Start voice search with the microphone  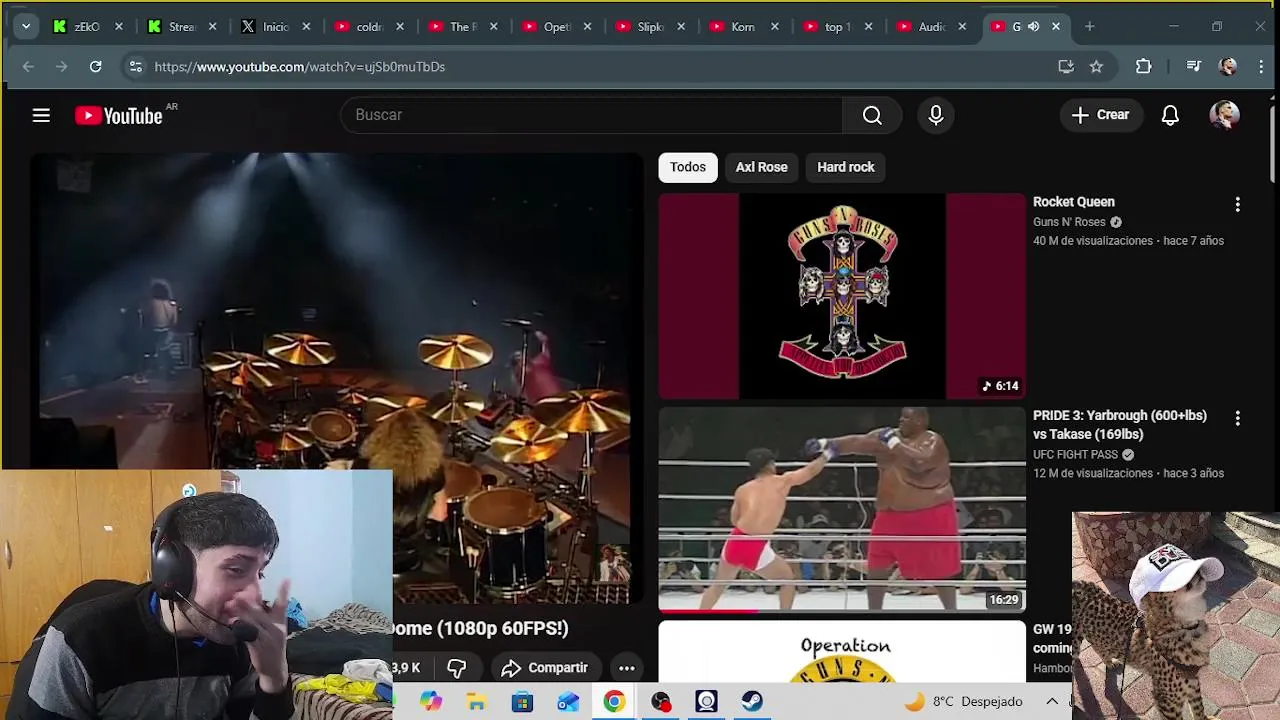[x=936, y=115]
